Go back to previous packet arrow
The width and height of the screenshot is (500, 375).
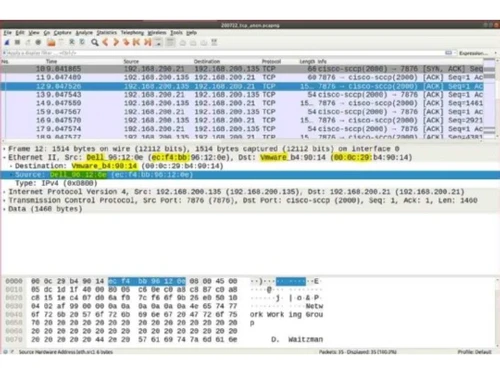[105, 42]
